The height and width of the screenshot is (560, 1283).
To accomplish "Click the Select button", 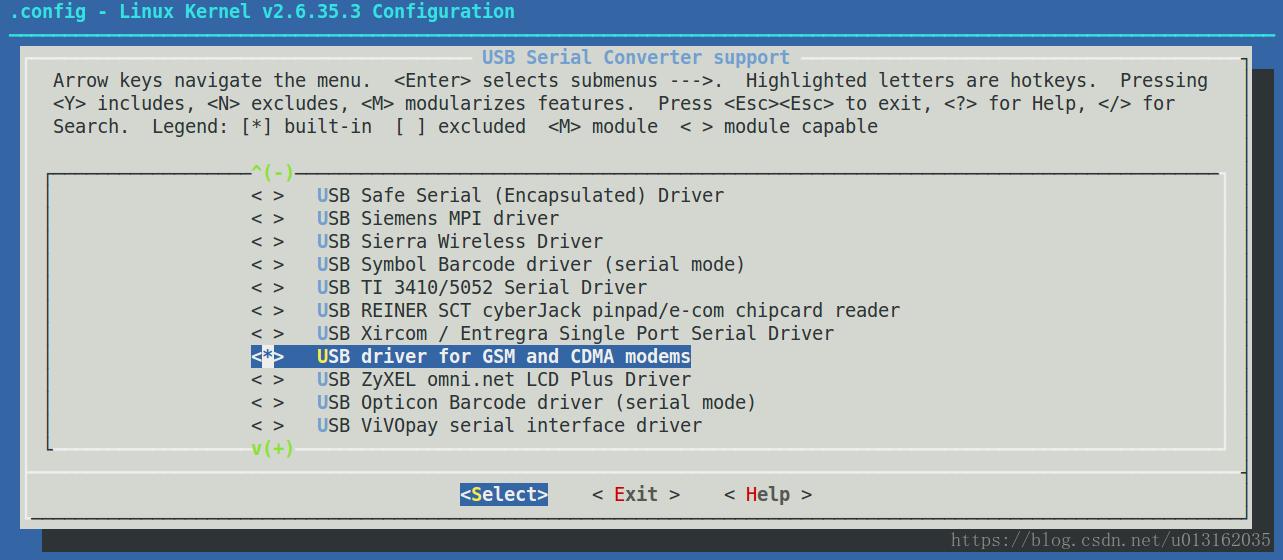I will (x=504, y=494).
